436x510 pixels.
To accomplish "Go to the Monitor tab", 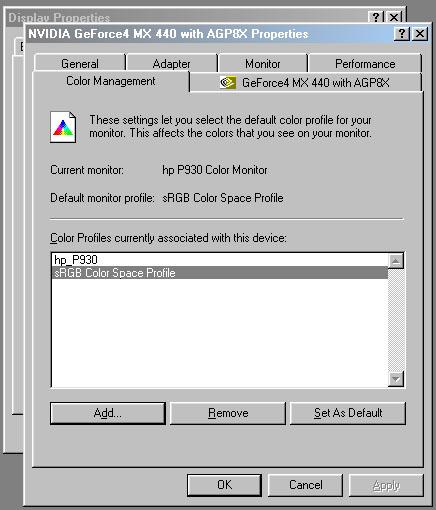I will coord(263,63).
